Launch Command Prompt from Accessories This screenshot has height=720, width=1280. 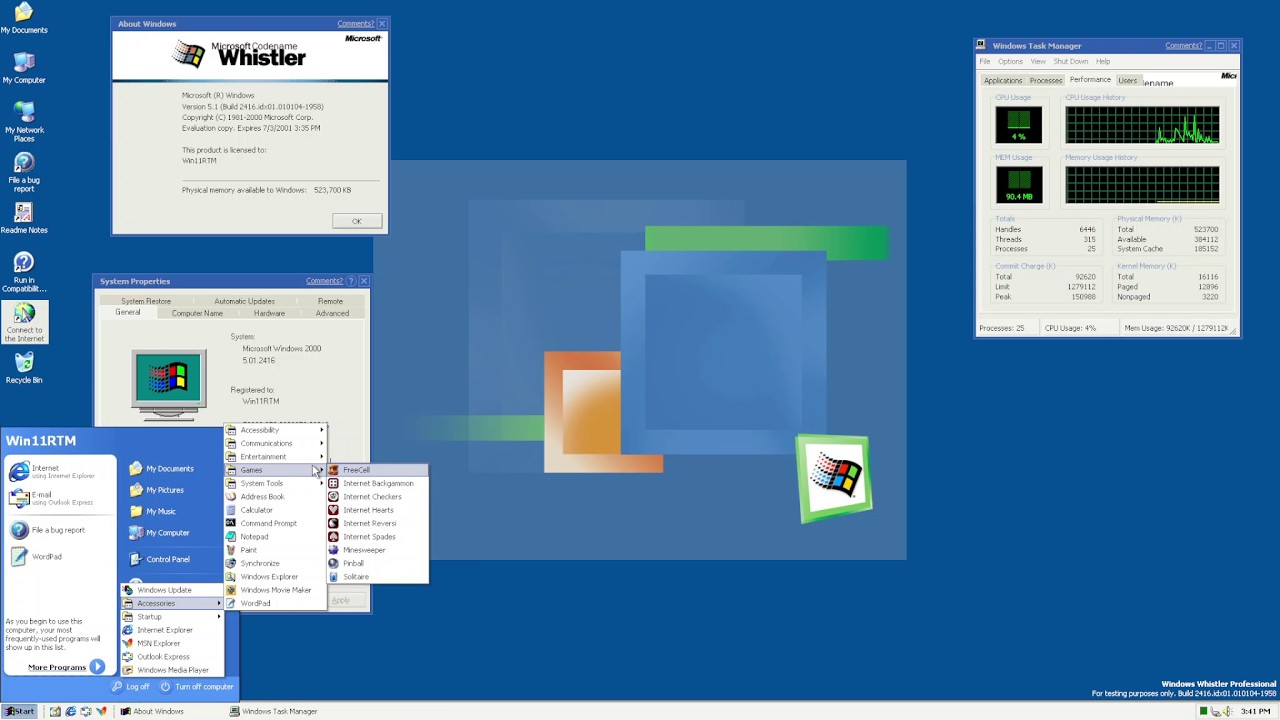[275, 523]
